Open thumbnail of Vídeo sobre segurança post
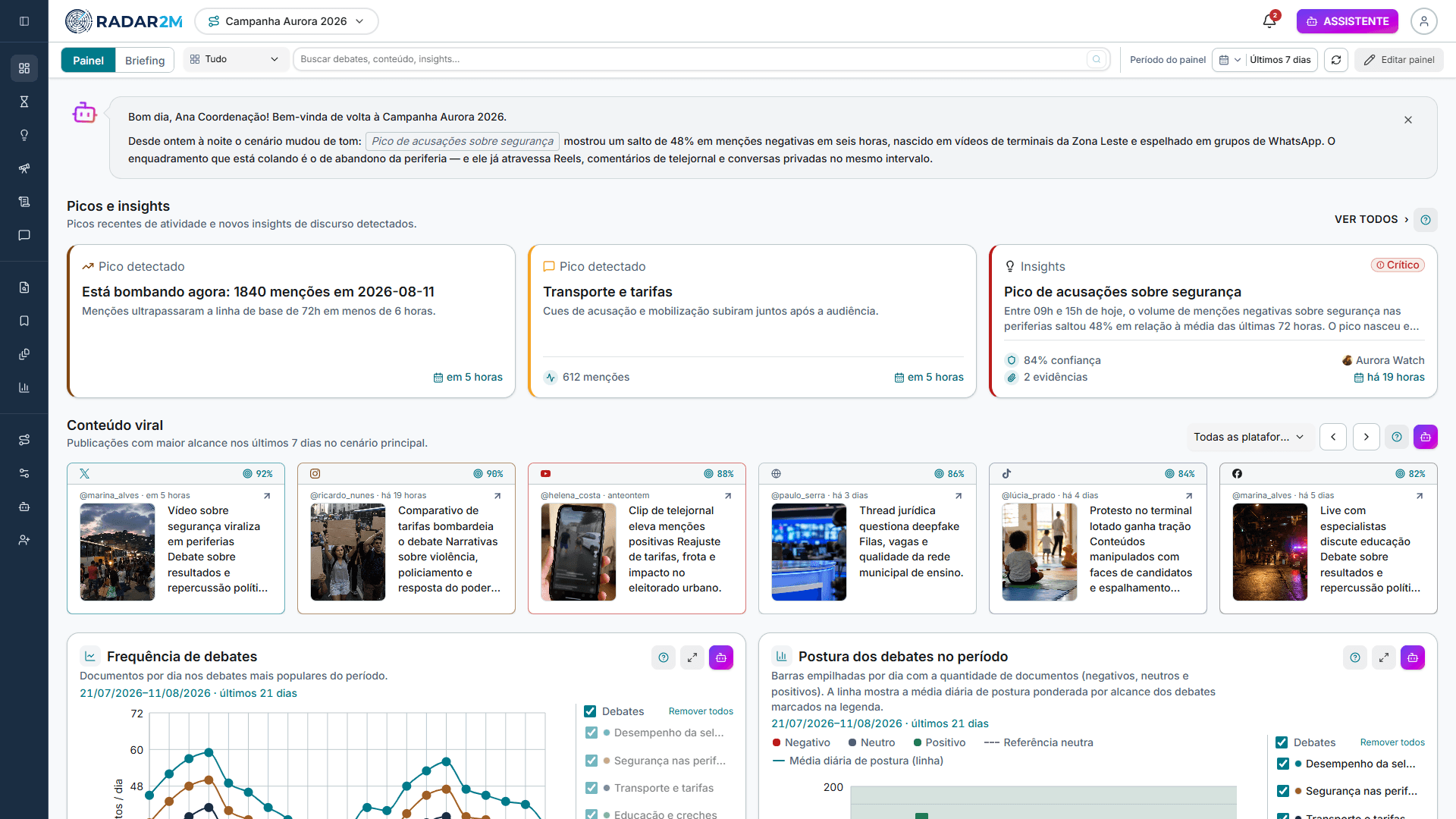Image resolution: width=1456 pixels, height=819 pixels. [118, 552]
